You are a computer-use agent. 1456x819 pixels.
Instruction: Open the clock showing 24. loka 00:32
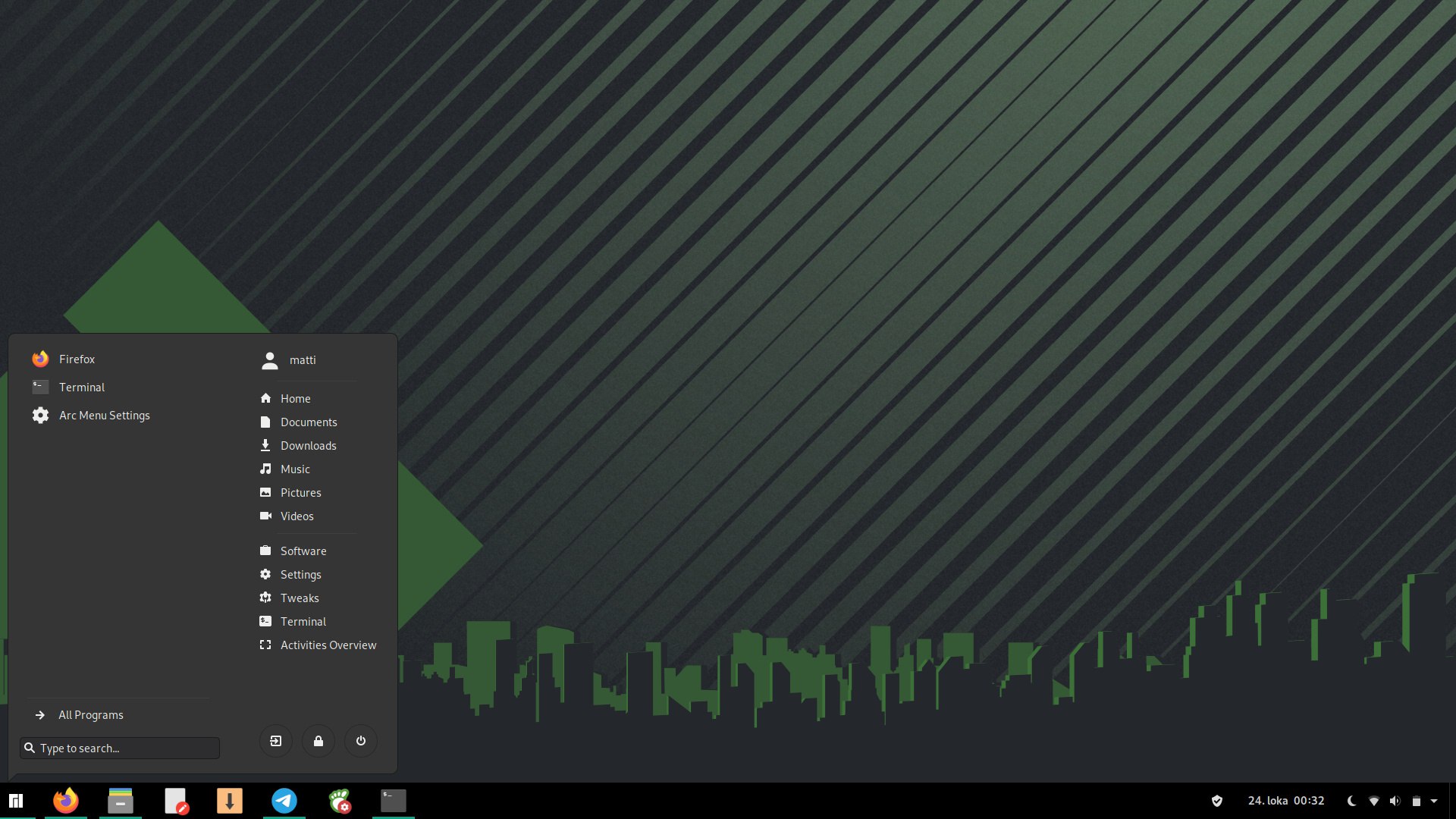(x=1286, y=801)
